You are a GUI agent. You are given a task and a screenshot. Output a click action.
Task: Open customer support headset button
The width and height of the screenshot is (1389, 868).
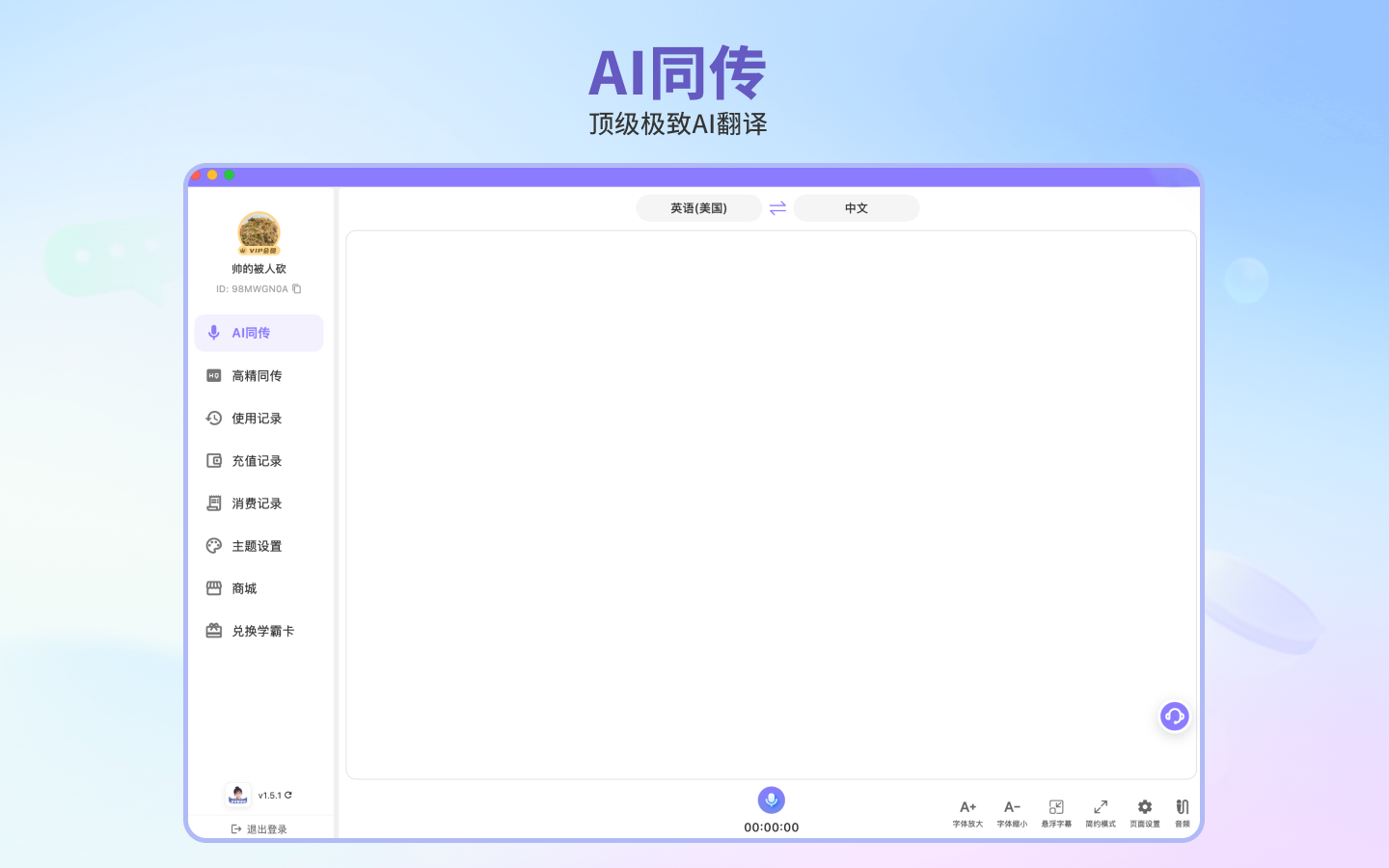1174,717
